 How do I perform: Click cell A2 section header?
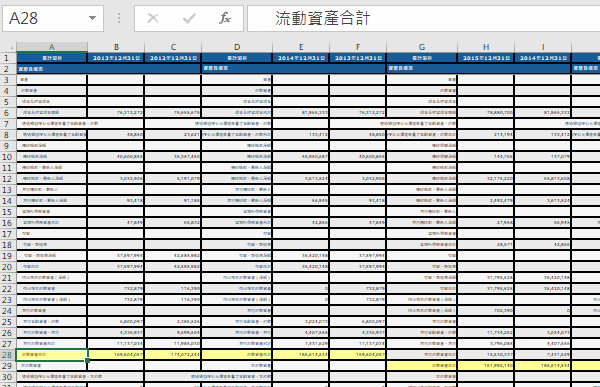109,69
